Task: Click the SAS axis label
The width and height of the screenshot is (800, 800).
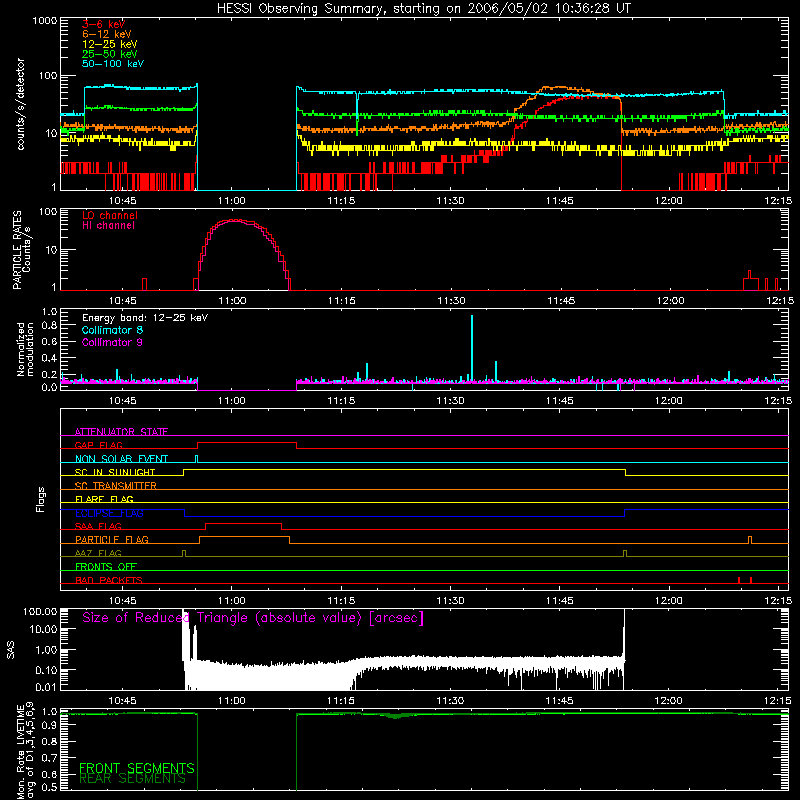Action: [11, 650]
